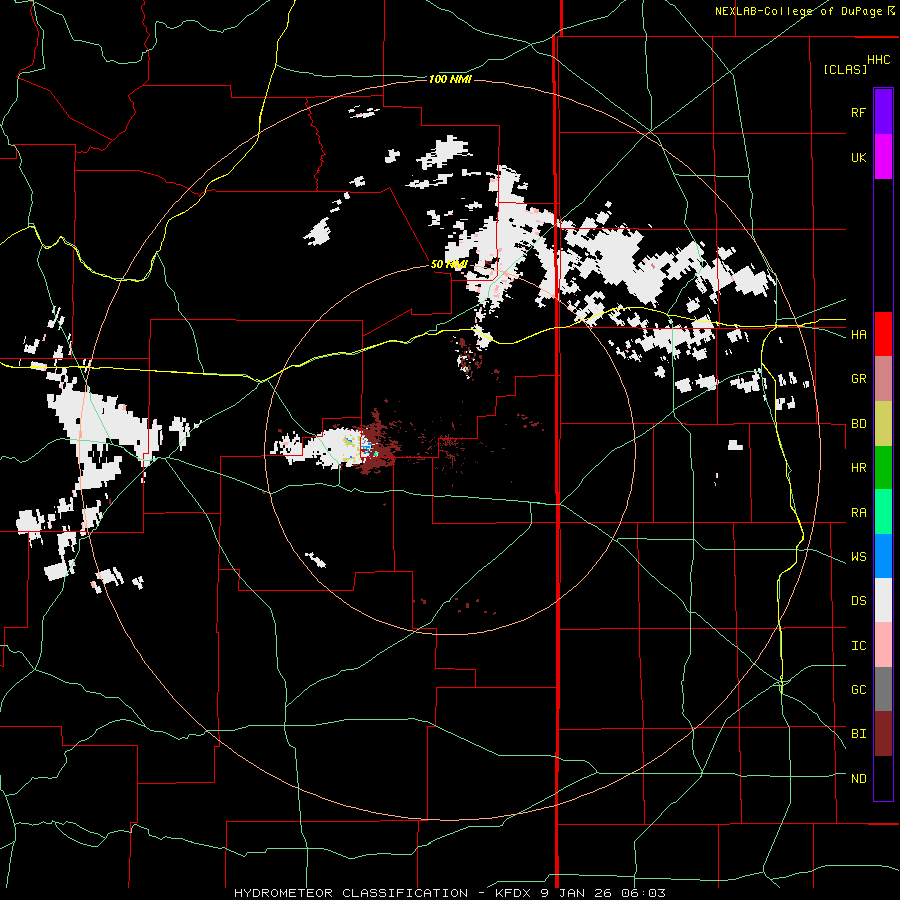The image size is (900, 900).
Task: Click the HR legend label
Action: click(x=858, y=468)
